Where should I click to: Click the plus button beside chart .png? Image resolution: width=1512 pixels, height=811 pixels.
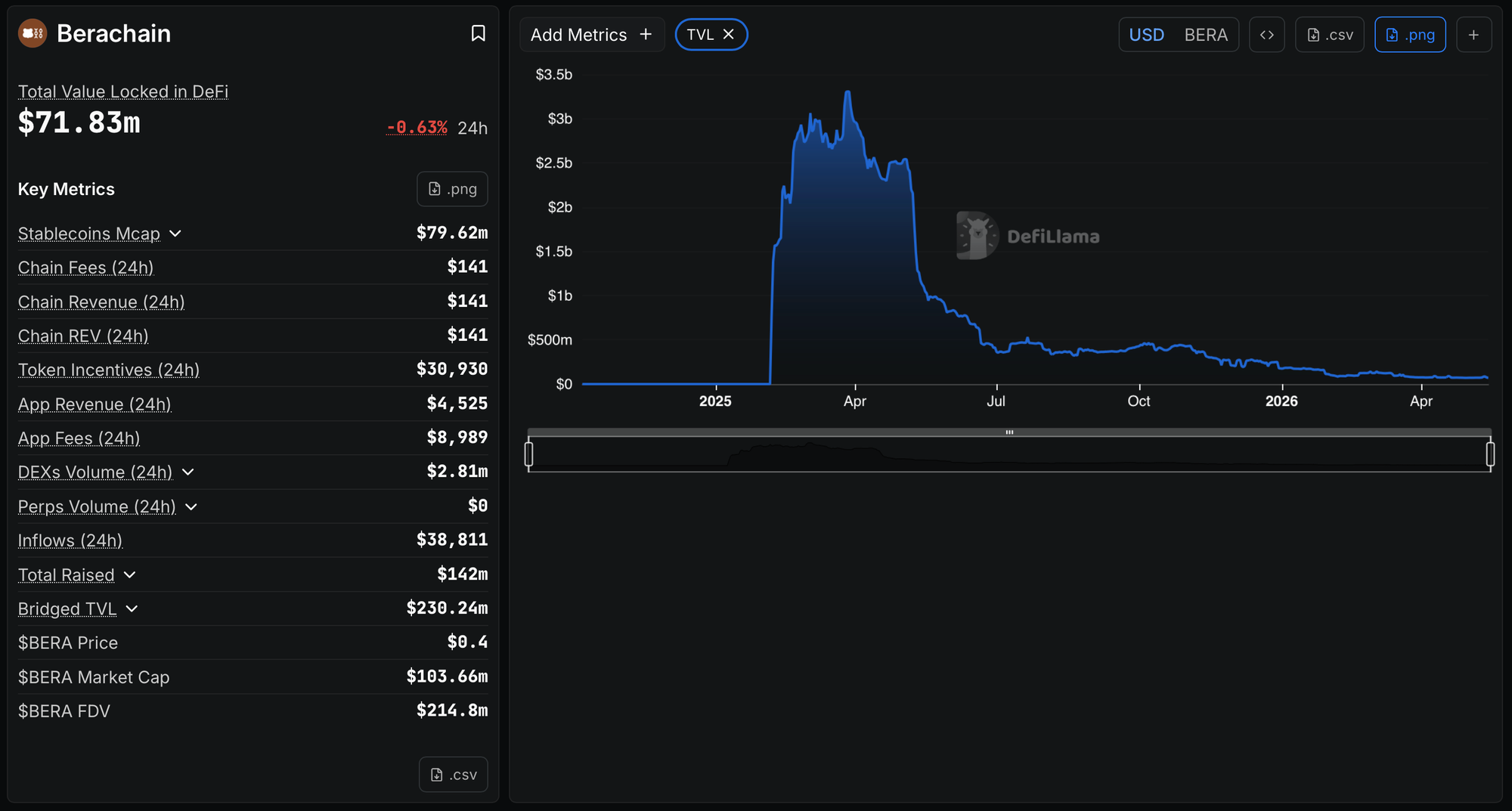click(1473, 35)
